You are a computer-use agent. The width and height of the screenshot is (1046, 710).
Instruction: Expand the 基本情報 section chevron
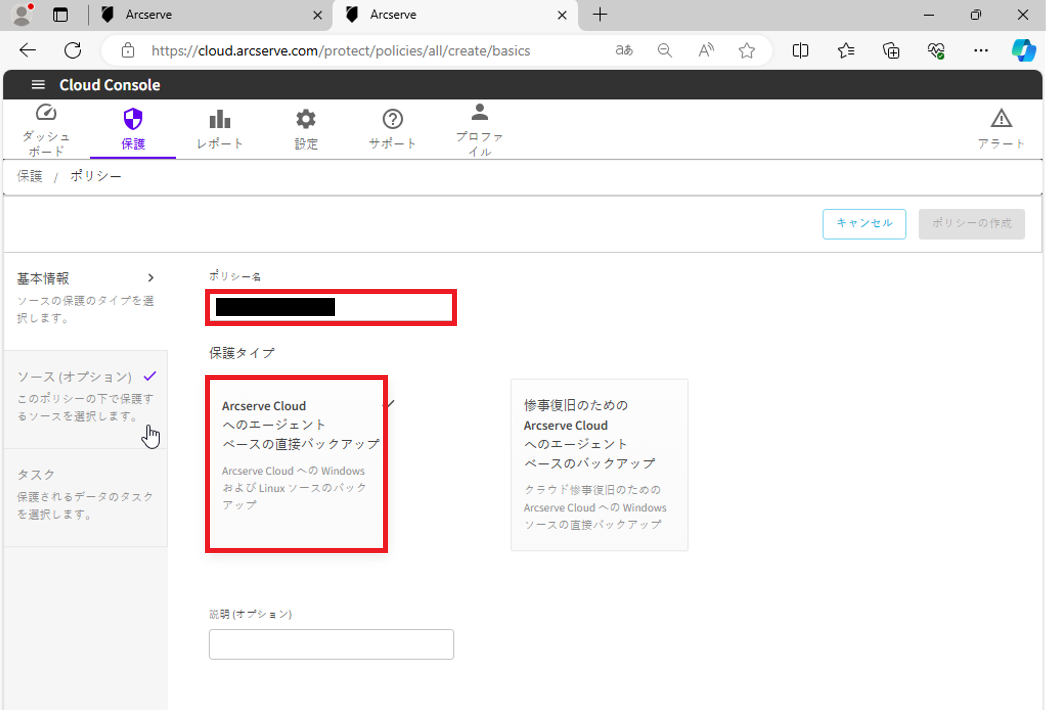[x=151, y=278]
